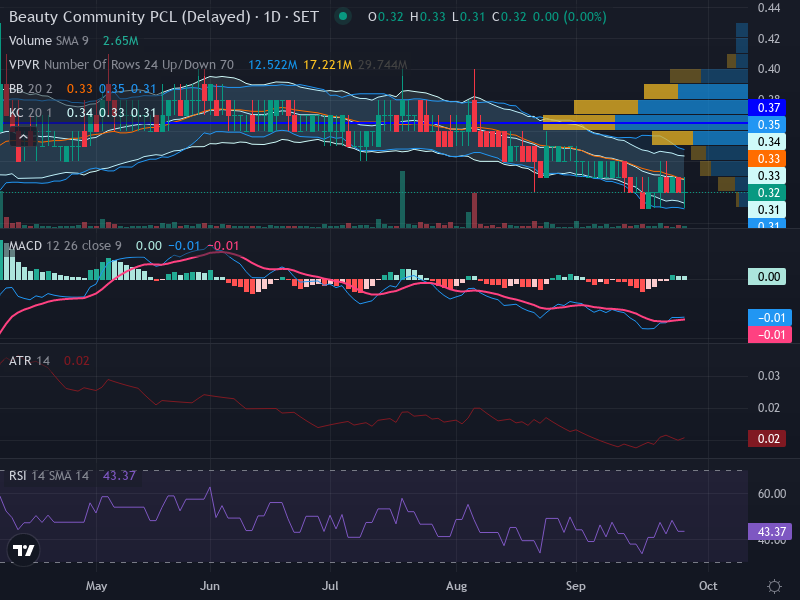
Task: Click the blue 0.37 price label
Action: pyautogui.click(x=768, y=108)
